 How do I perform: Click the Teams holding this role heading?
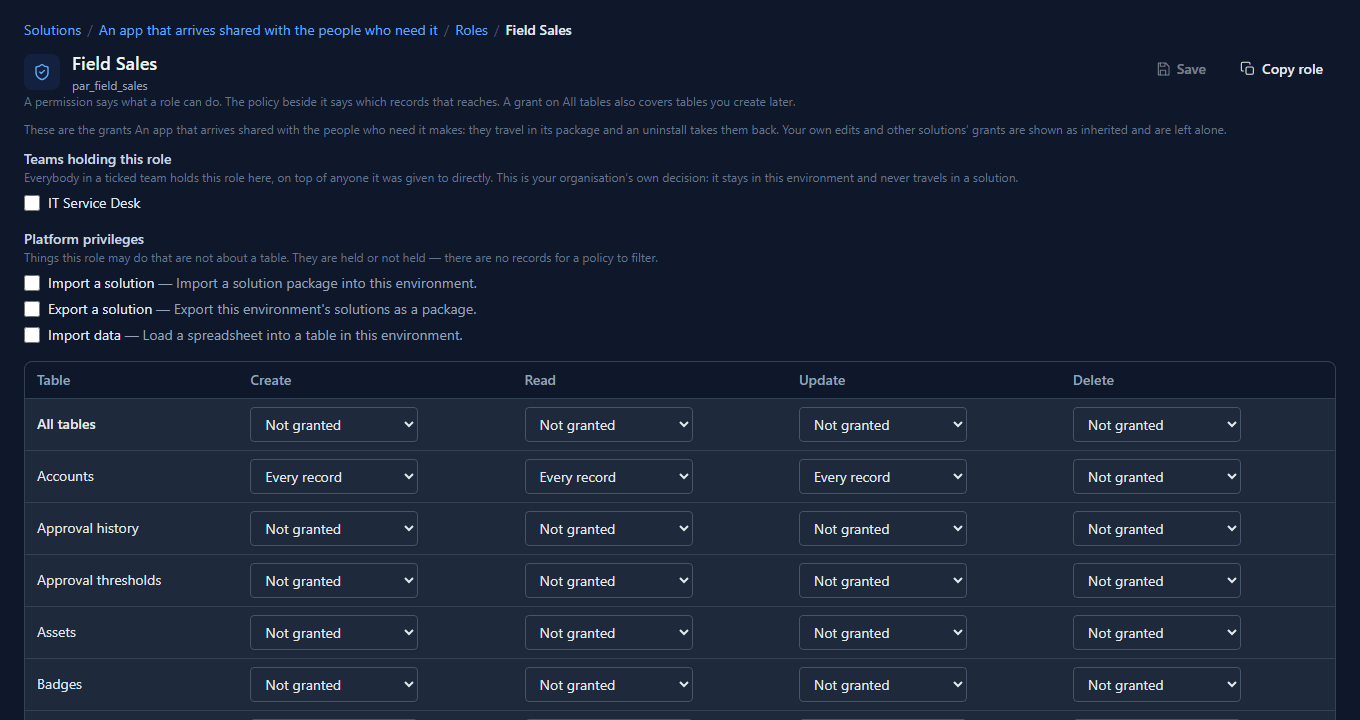pyautogui.click(x=98, y=159)
